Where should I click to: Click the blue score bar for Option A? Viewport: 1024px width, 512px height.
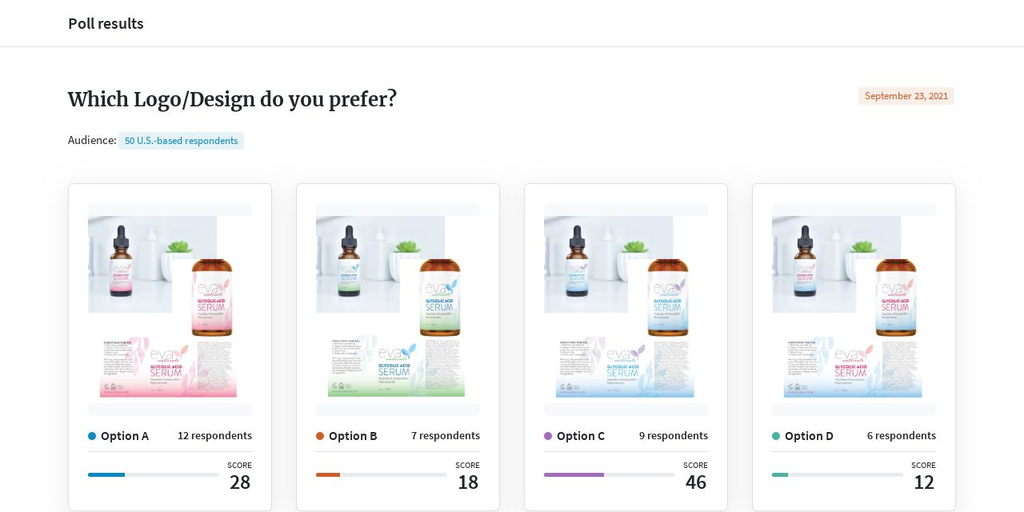click(x=106, y=475)
